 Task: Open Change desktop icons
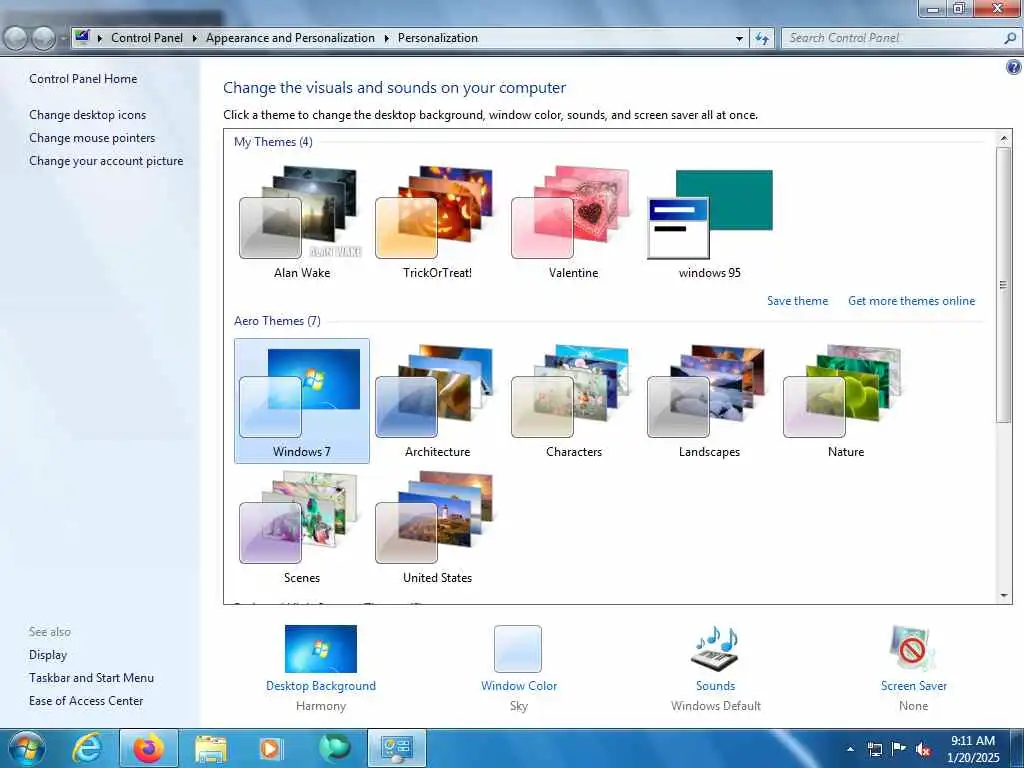click(x=88, y=115)
